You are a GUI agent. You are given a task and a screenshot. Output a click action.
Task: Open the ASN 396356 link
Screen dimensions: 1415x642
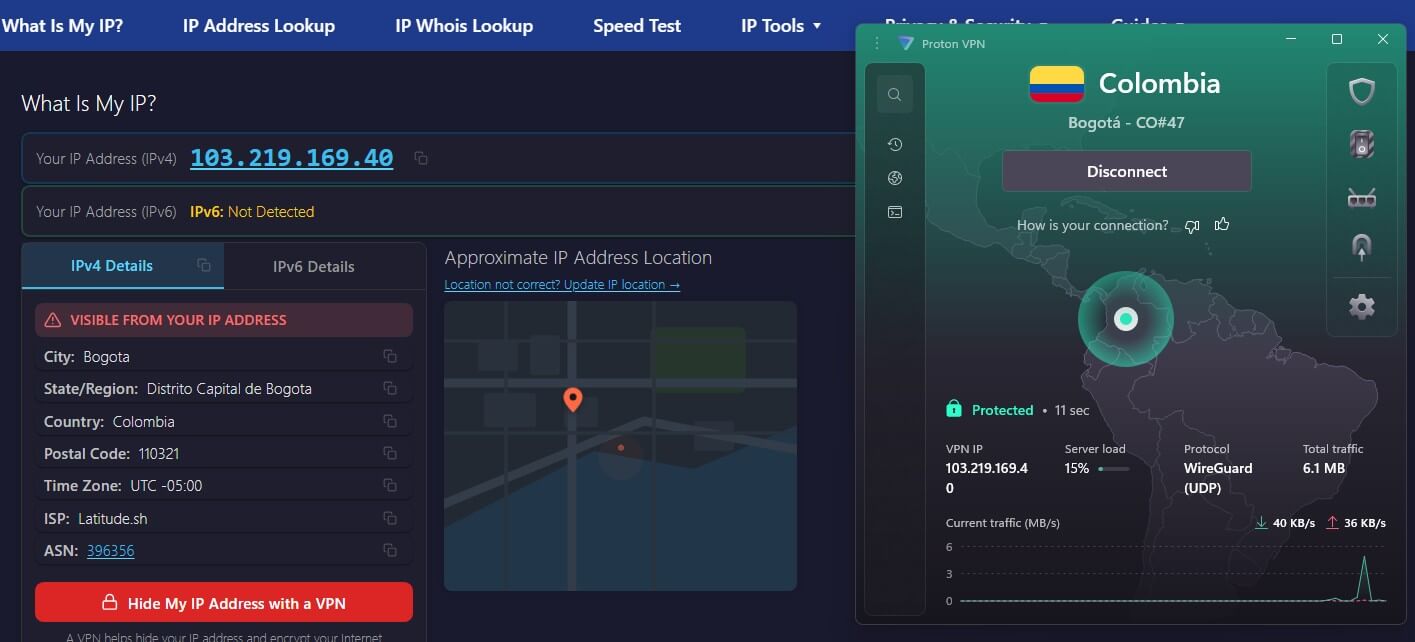pos(111,550)
